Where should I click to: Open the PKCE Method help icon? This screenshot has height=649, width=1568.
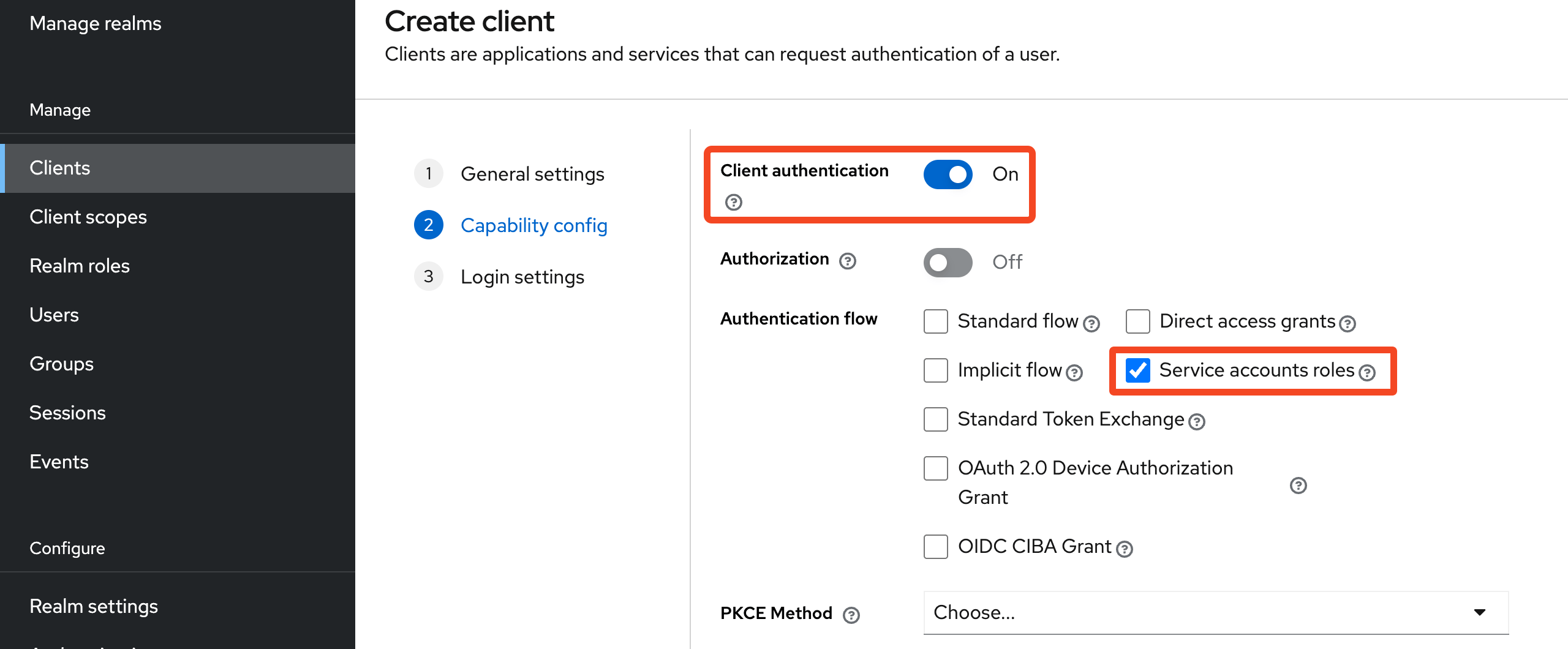pos(851,615)
